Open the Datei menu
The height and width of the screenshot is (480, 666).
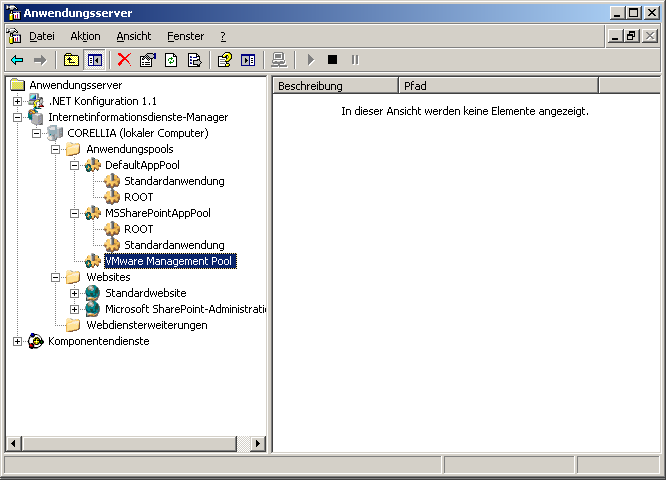coord(42,37)
